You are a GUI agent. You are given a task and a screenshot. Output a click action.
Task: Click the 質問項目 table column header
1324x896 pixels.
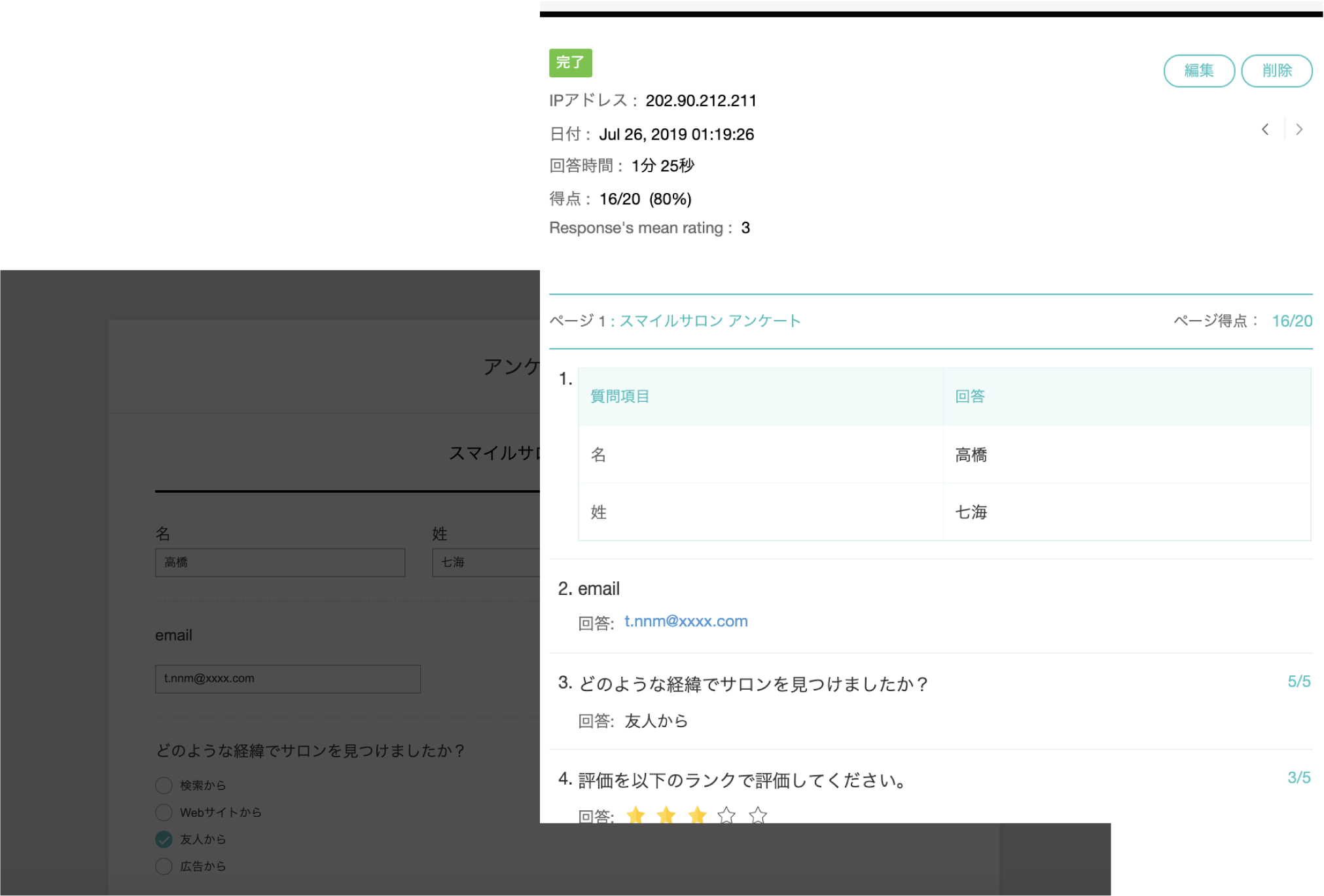(619, 397)
